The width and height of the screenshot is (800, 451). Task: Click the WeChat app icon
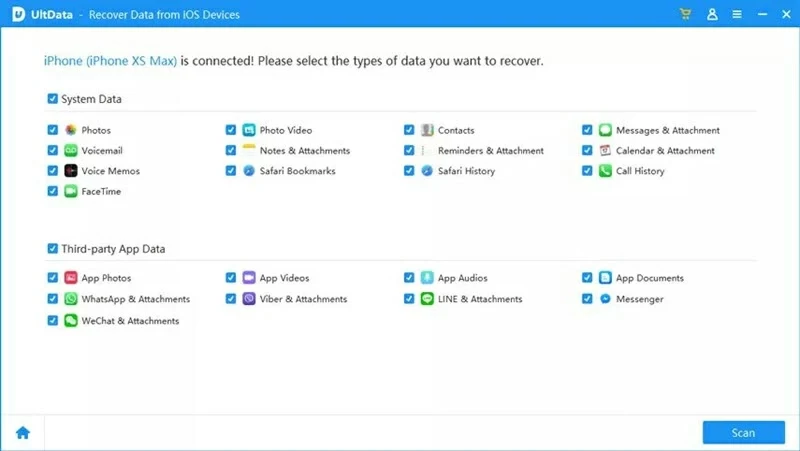point(71,321)
